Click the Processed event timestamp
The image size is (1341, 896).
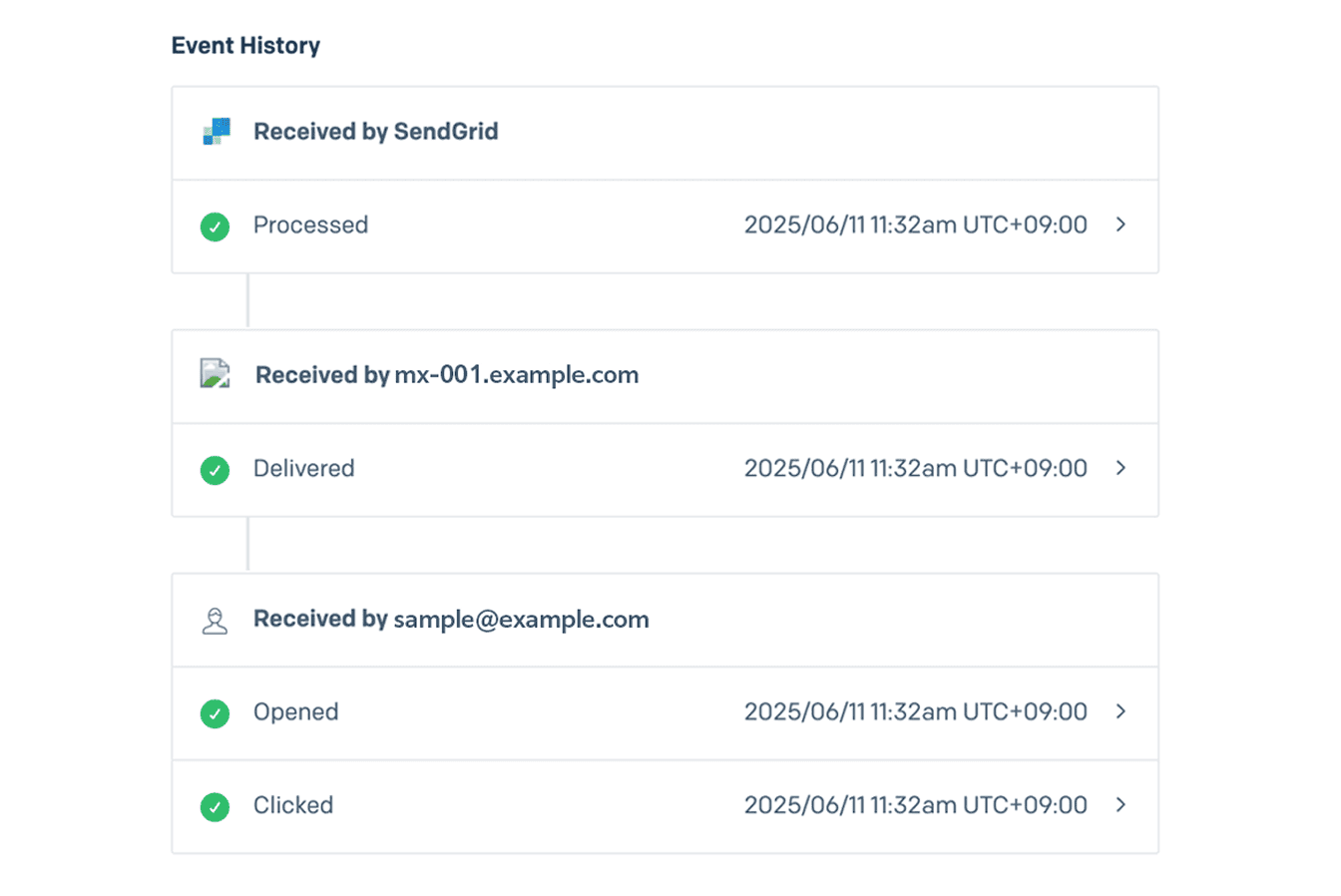(x=915, y=224)
